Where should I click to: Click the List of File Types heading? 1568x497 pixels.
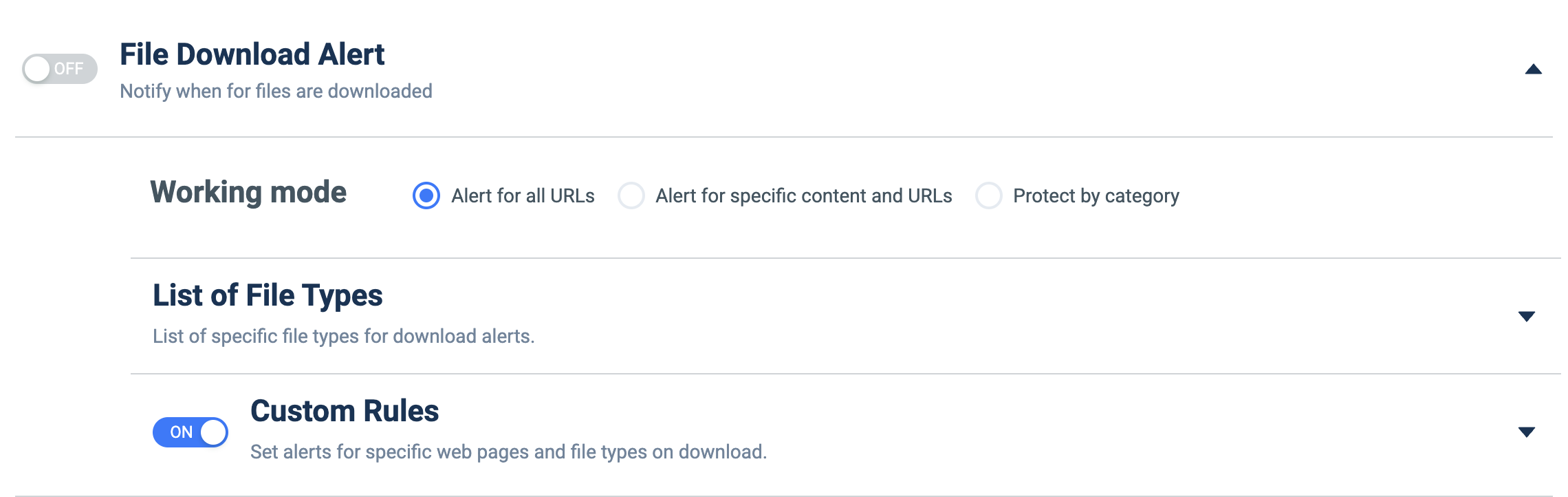(x=268, y=295)
